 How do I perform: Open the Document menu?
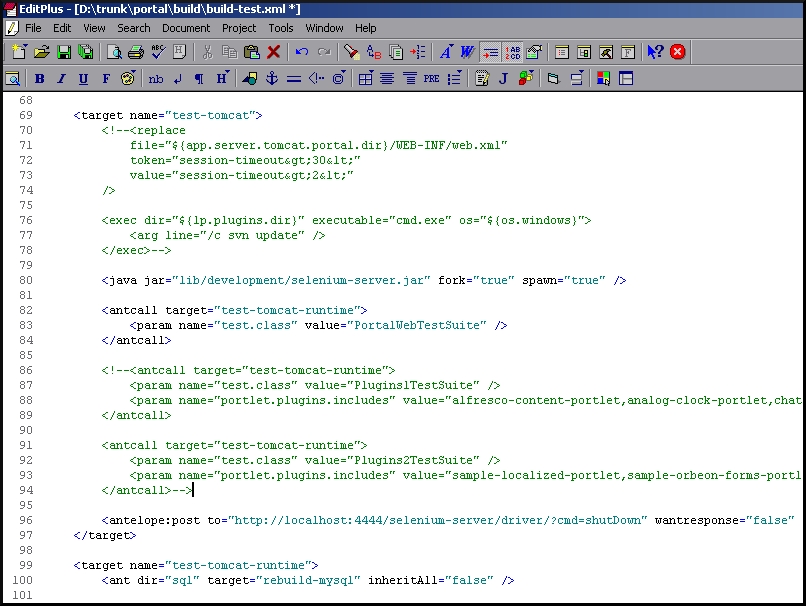[x=186, y=28]
